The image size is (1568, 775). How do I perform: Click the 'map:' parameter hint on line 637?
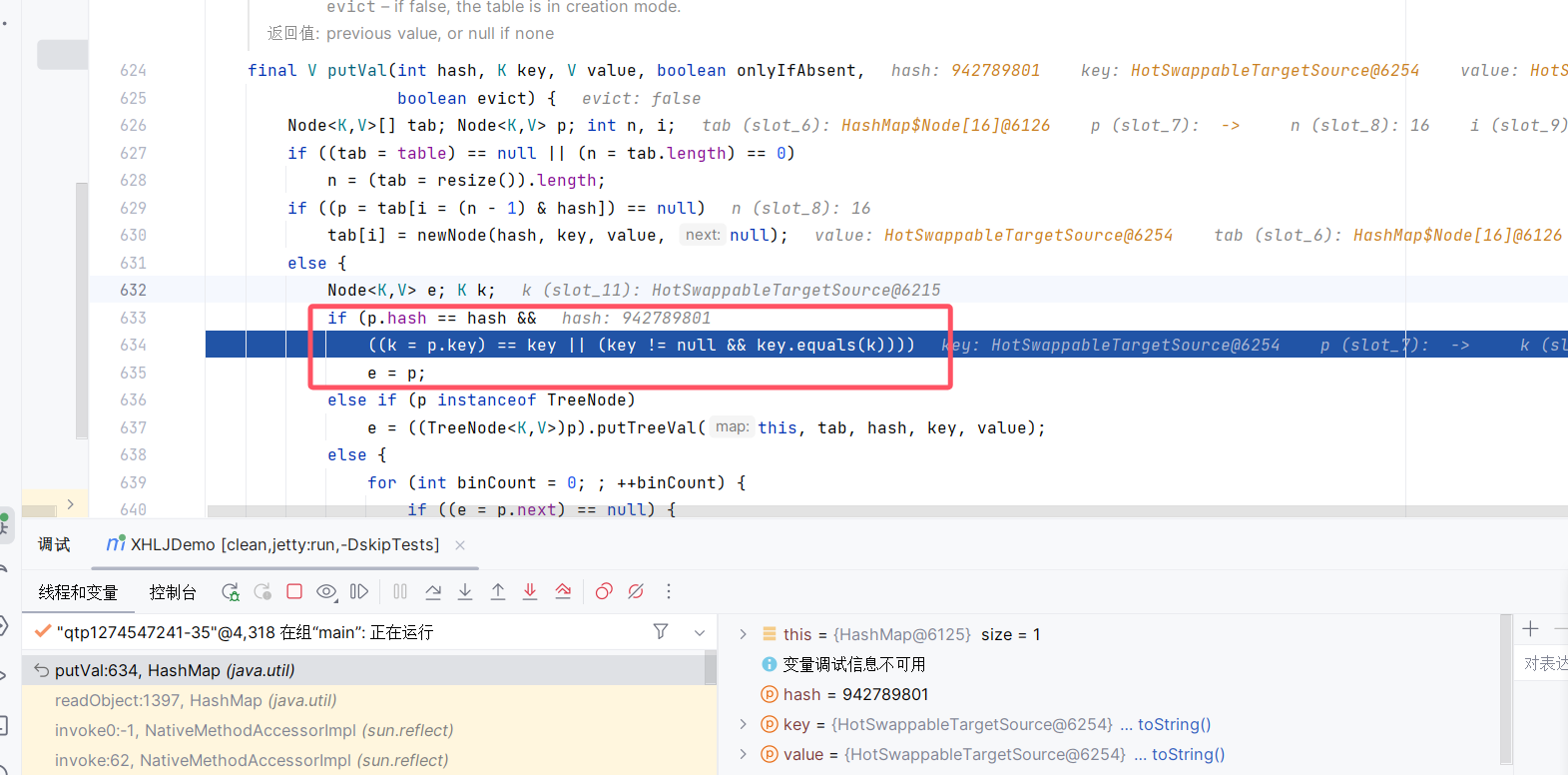click(732, 427)
